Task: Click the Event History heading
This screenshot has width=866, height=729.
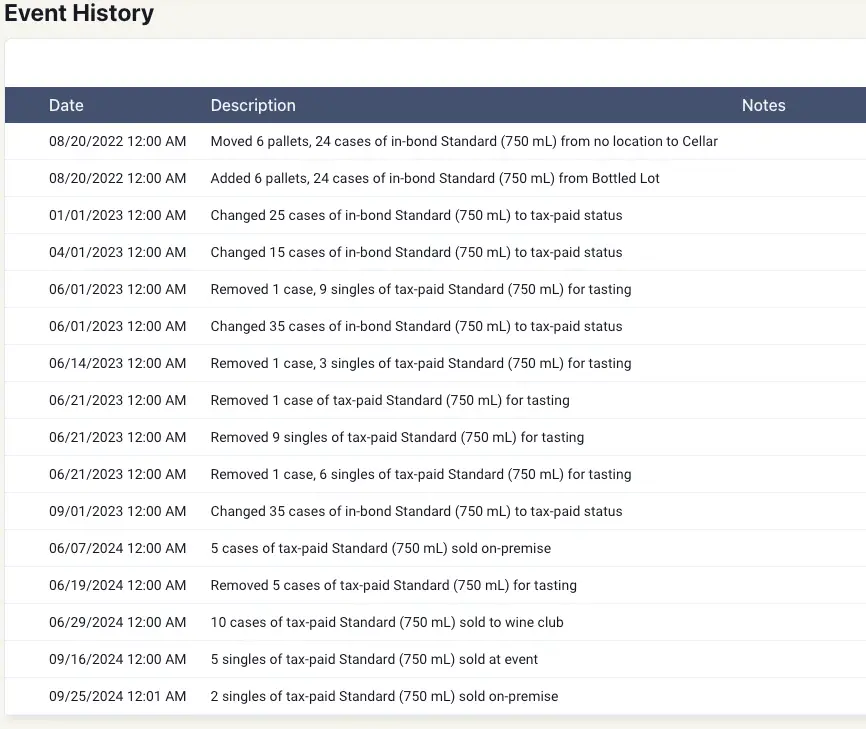Action: pos(79,14)
